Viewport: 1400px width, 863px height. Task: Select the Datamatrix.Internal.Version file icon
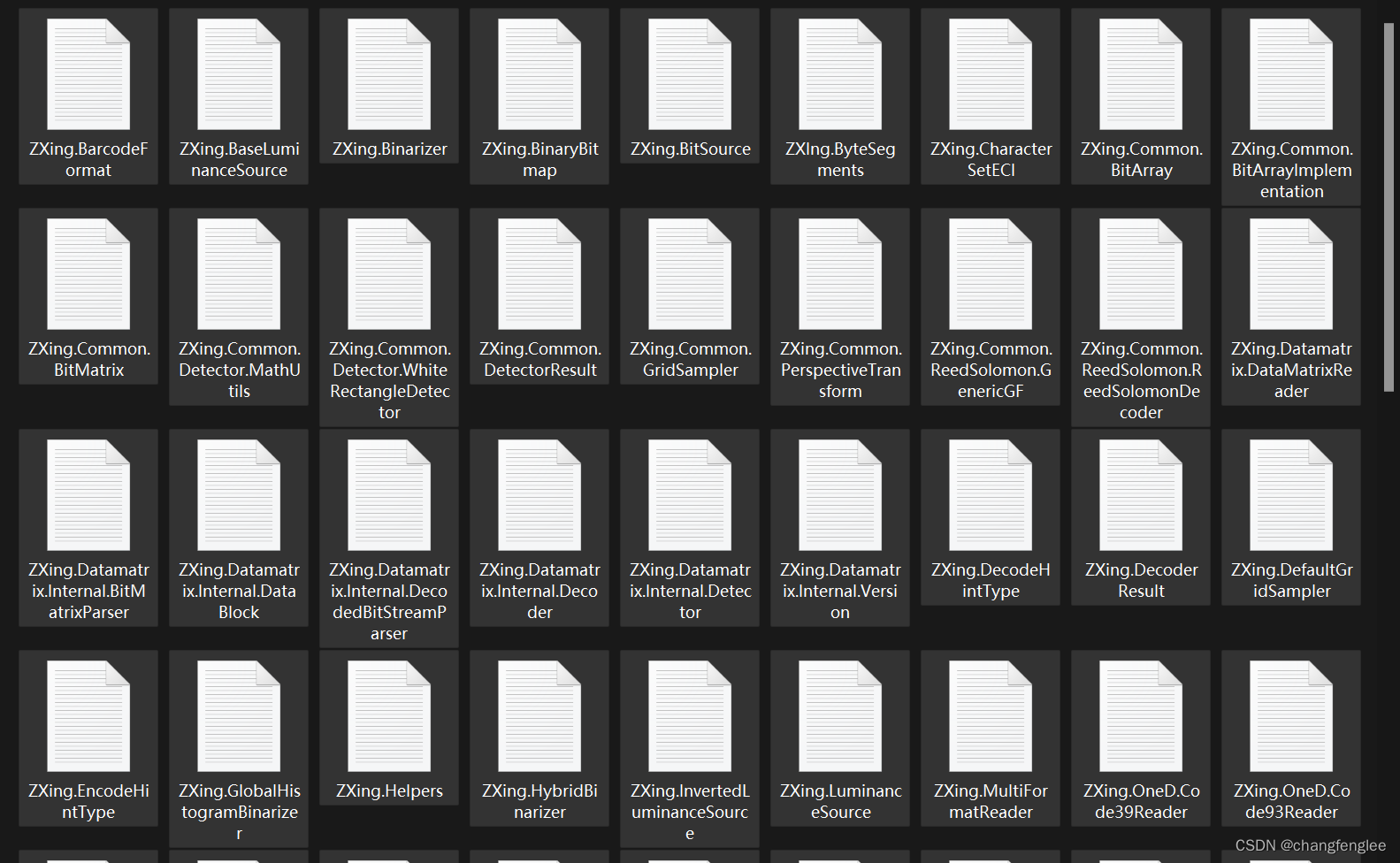(840, 495)
